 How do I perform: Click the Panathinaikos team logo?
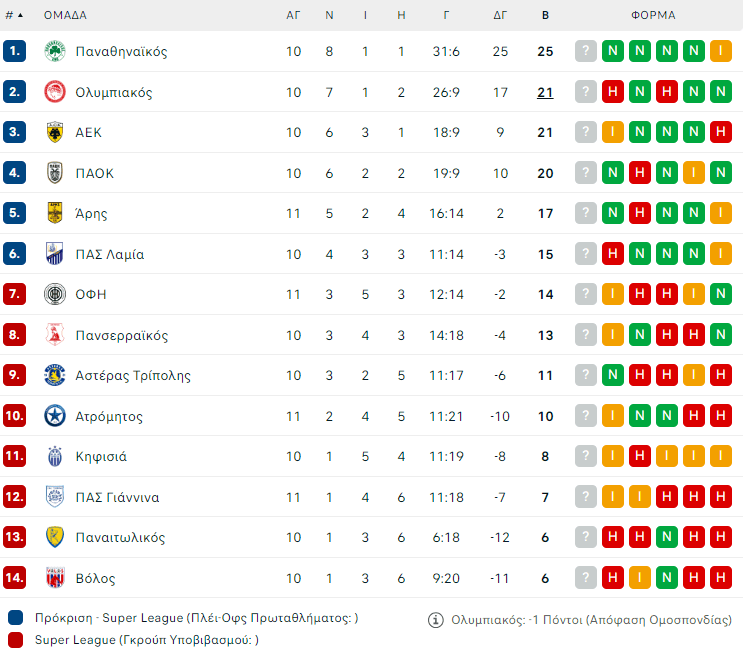(55, 51)
